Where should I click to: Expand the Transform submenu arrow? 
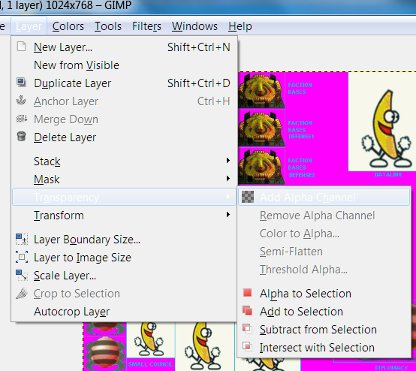(x=228, y=214)
